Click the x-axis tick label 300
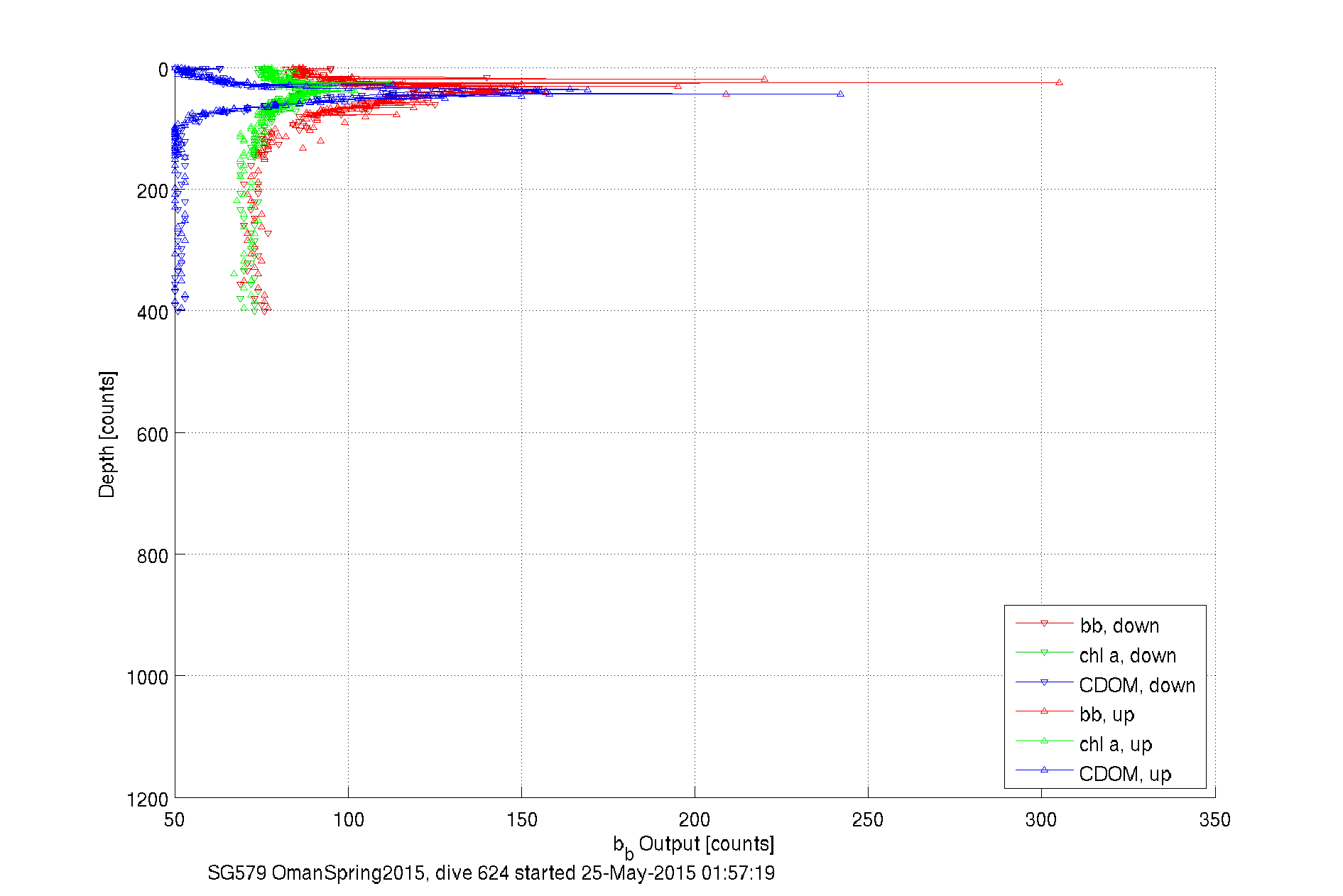Screen dimensions: 1343x896 point(1041,820)
